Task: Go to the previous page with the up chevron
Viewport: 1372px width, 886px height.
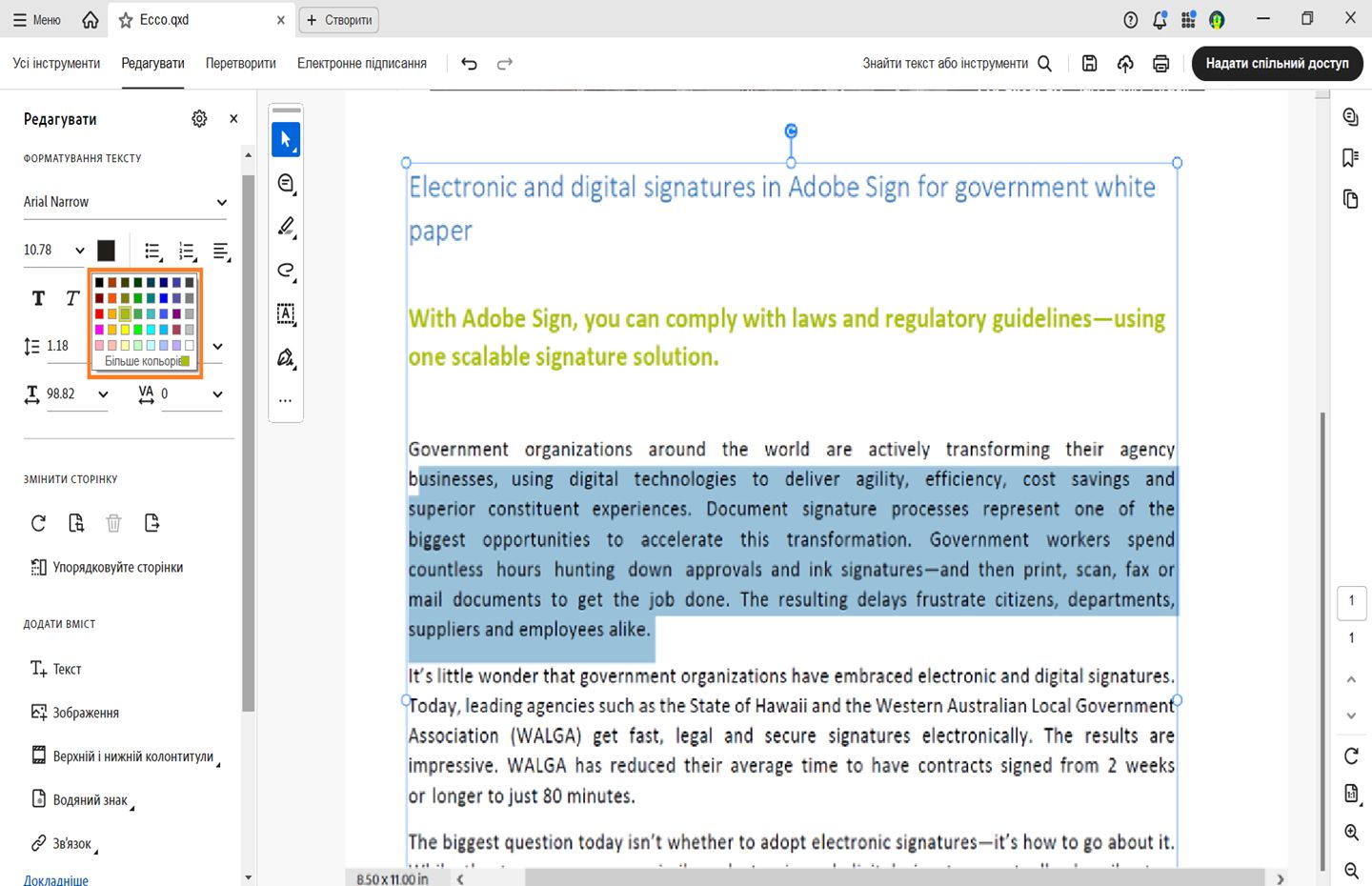Action: (x=1351, y=679)
